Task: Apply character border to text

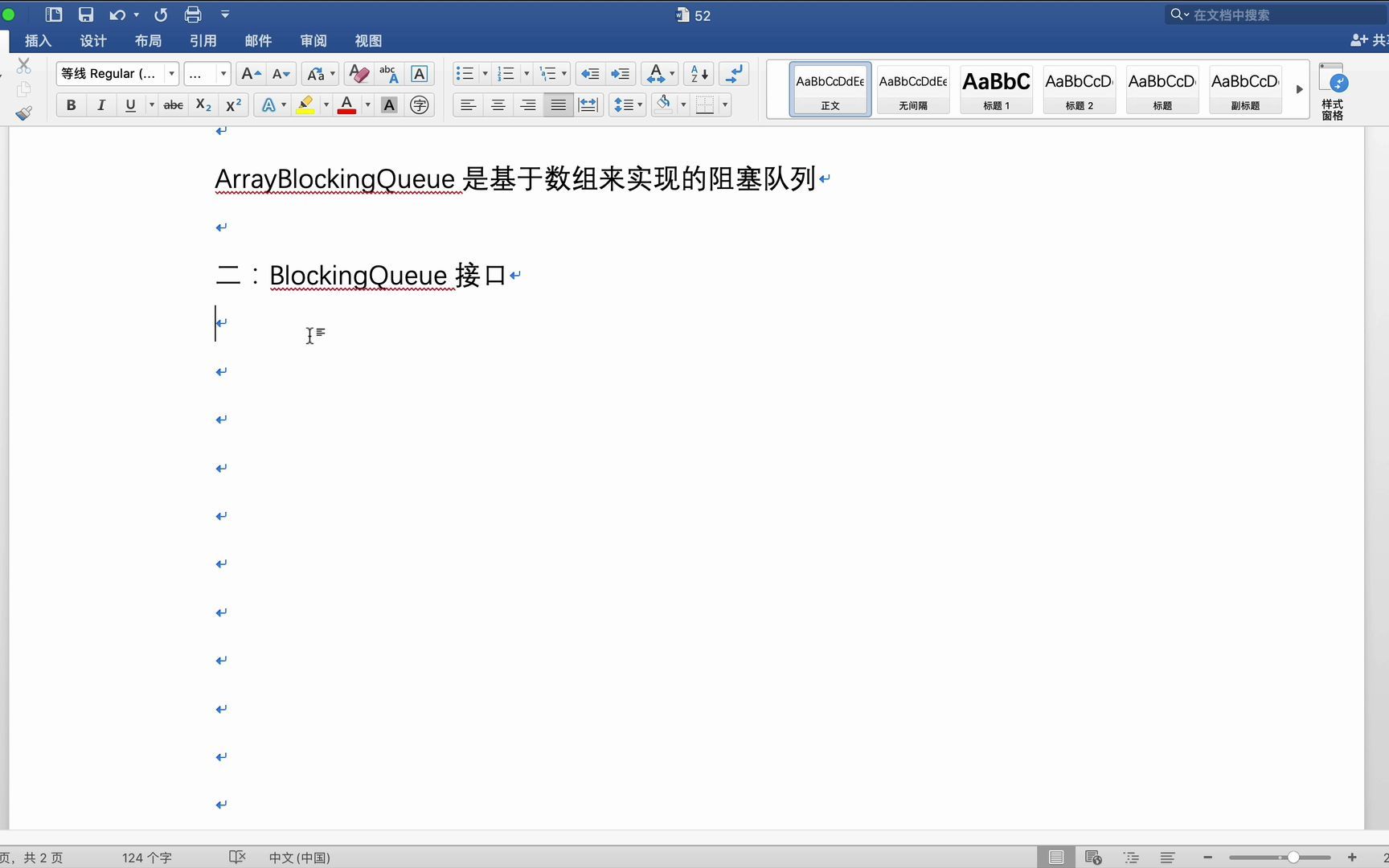Action: click(x=419, y=74)
